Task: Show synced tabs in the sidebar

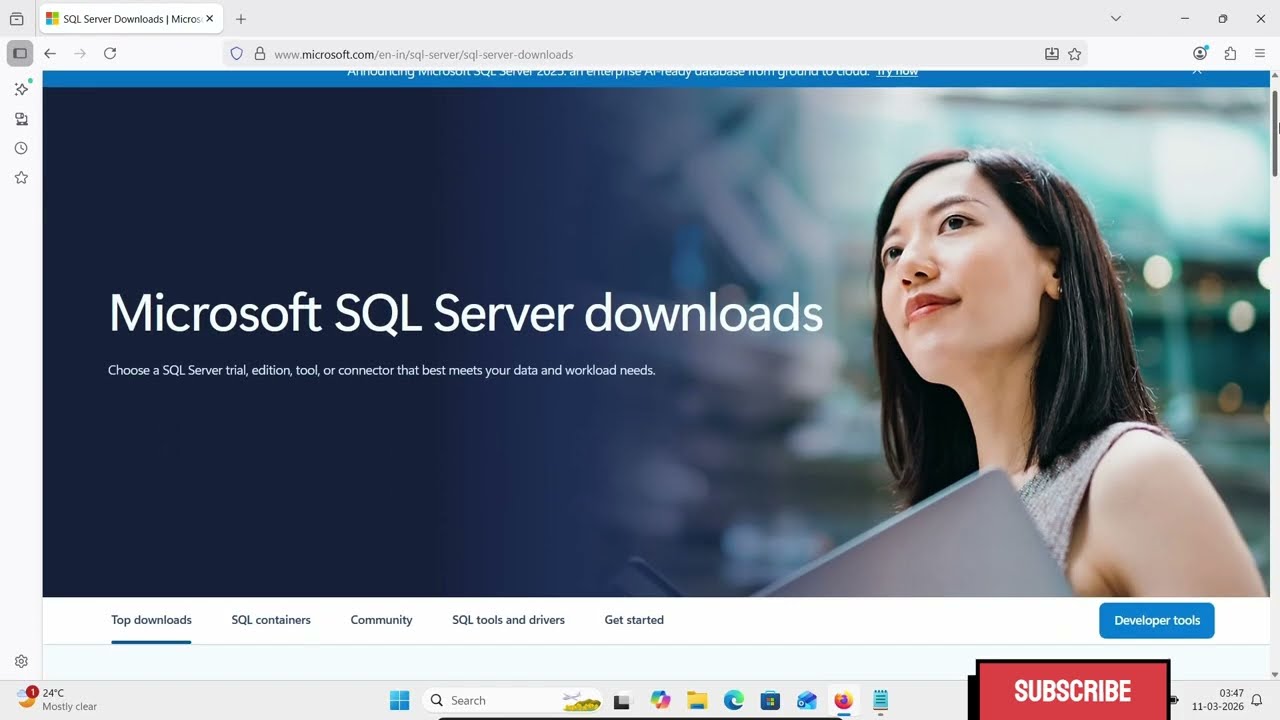Action: tap(21, 119)
